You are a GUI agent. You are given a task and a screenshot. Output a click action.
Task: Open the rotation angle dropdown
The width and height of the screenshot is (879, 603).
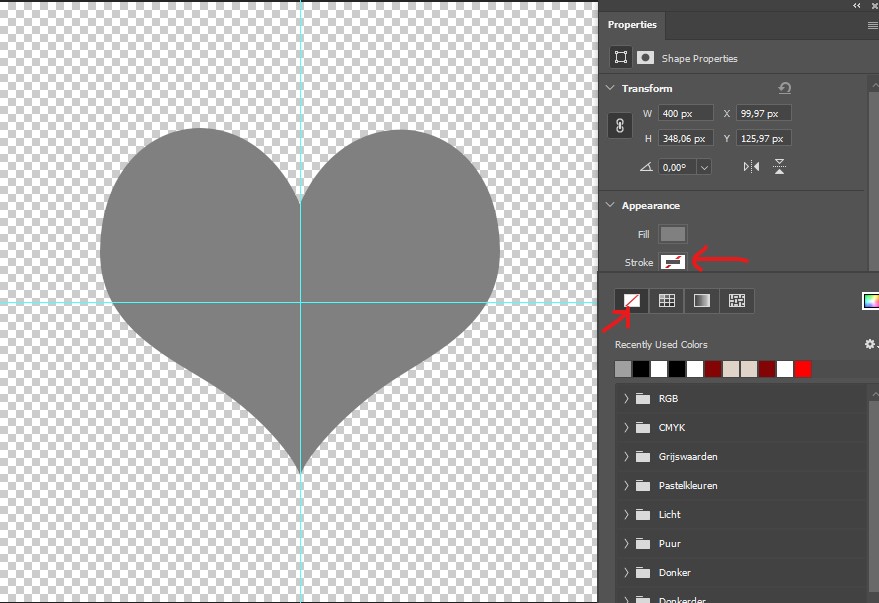coord(704,167)
